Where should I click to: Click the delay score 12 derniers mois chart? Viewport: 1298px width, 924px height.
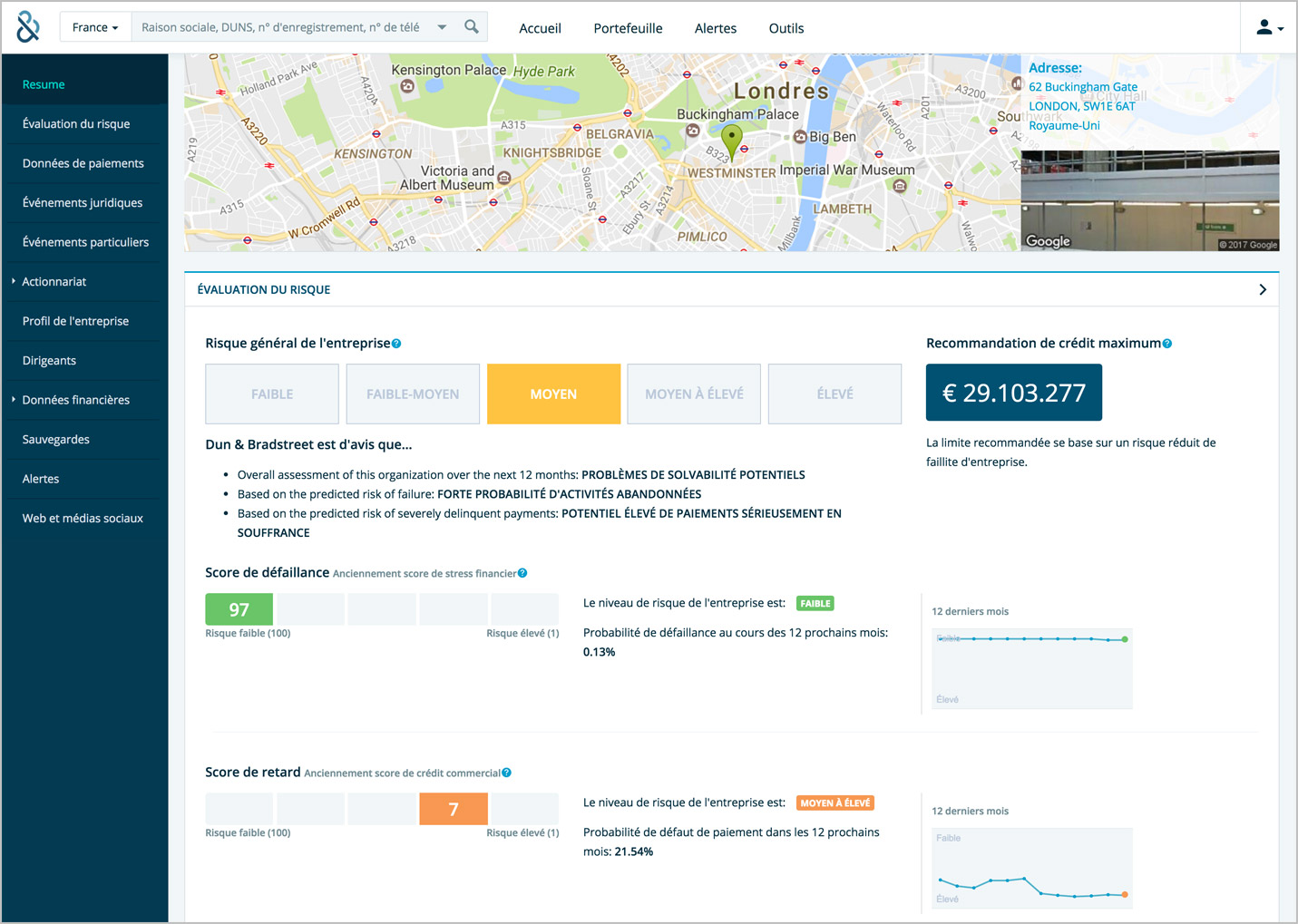click(1032, 868)
